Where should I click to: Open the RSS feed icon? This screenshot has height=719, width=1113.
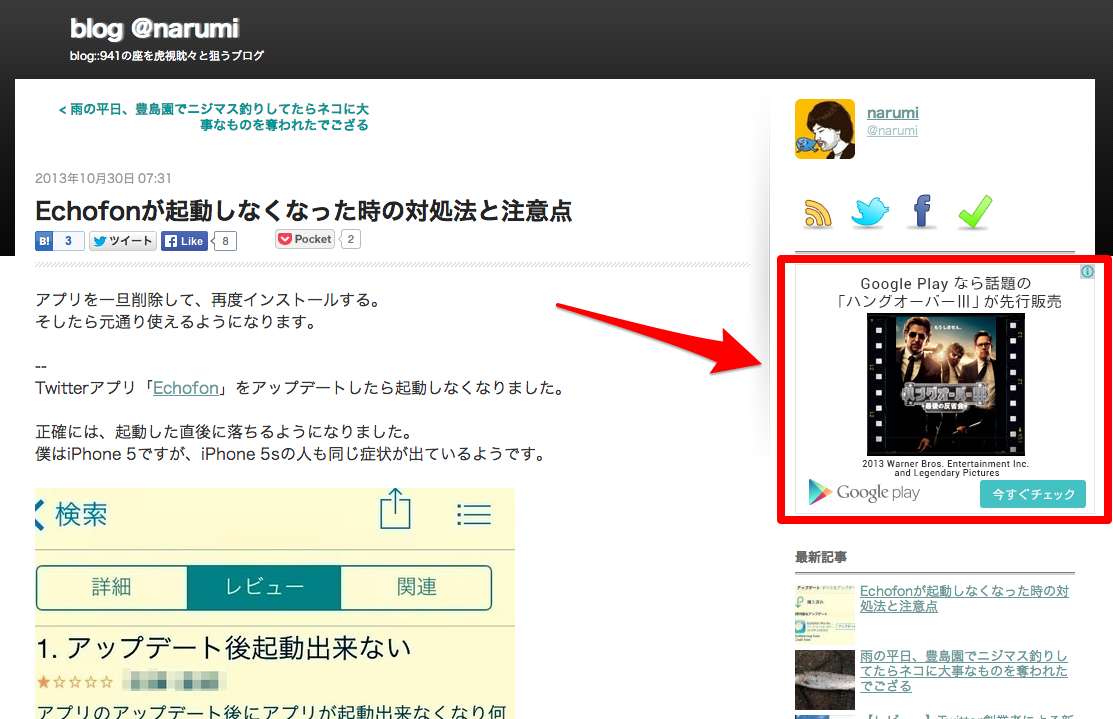coord(817,213)
